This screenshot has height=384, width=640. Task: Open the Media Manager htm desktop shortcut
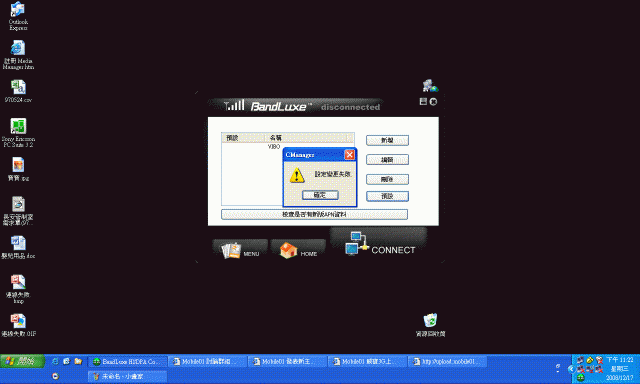(18, 55)
